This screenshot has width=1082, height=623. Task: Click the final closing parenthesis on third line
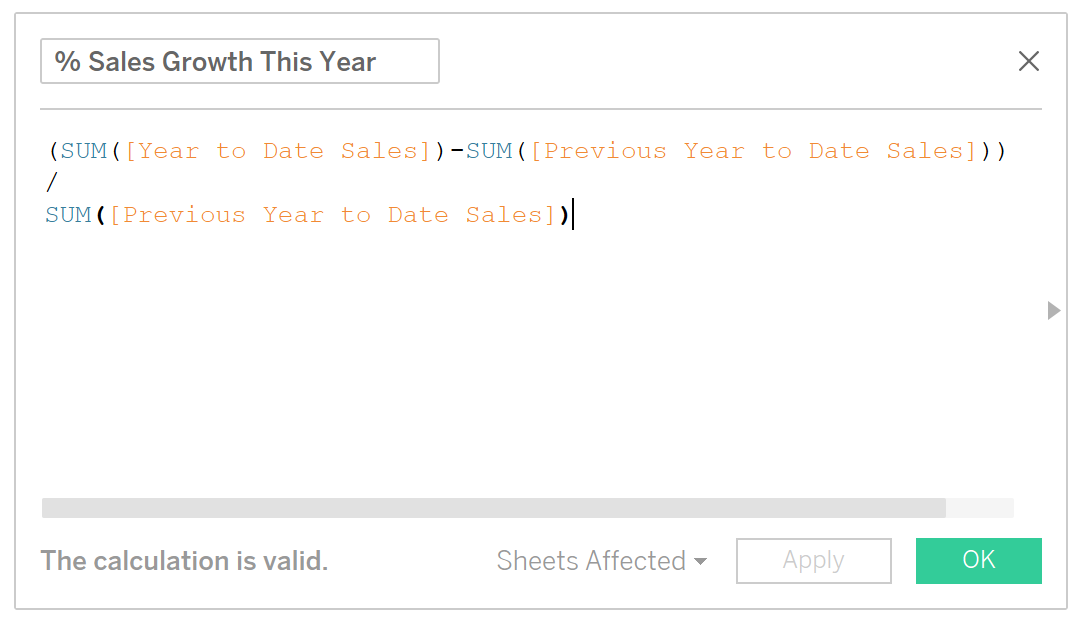(x=564, y=215)
